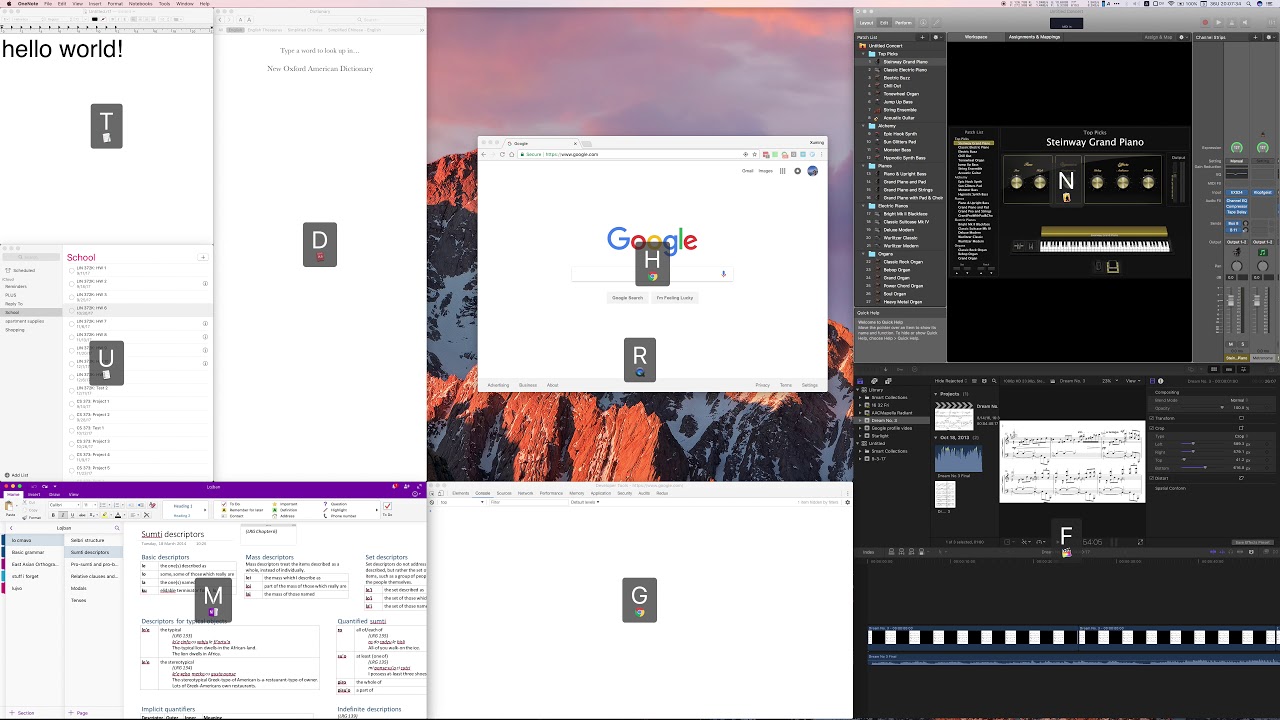The height and width of the screenshot is (720, 1280).
Task: Select the Heavy Metal Organ patch
Action: pyautogui.click(x=902, y=302)
